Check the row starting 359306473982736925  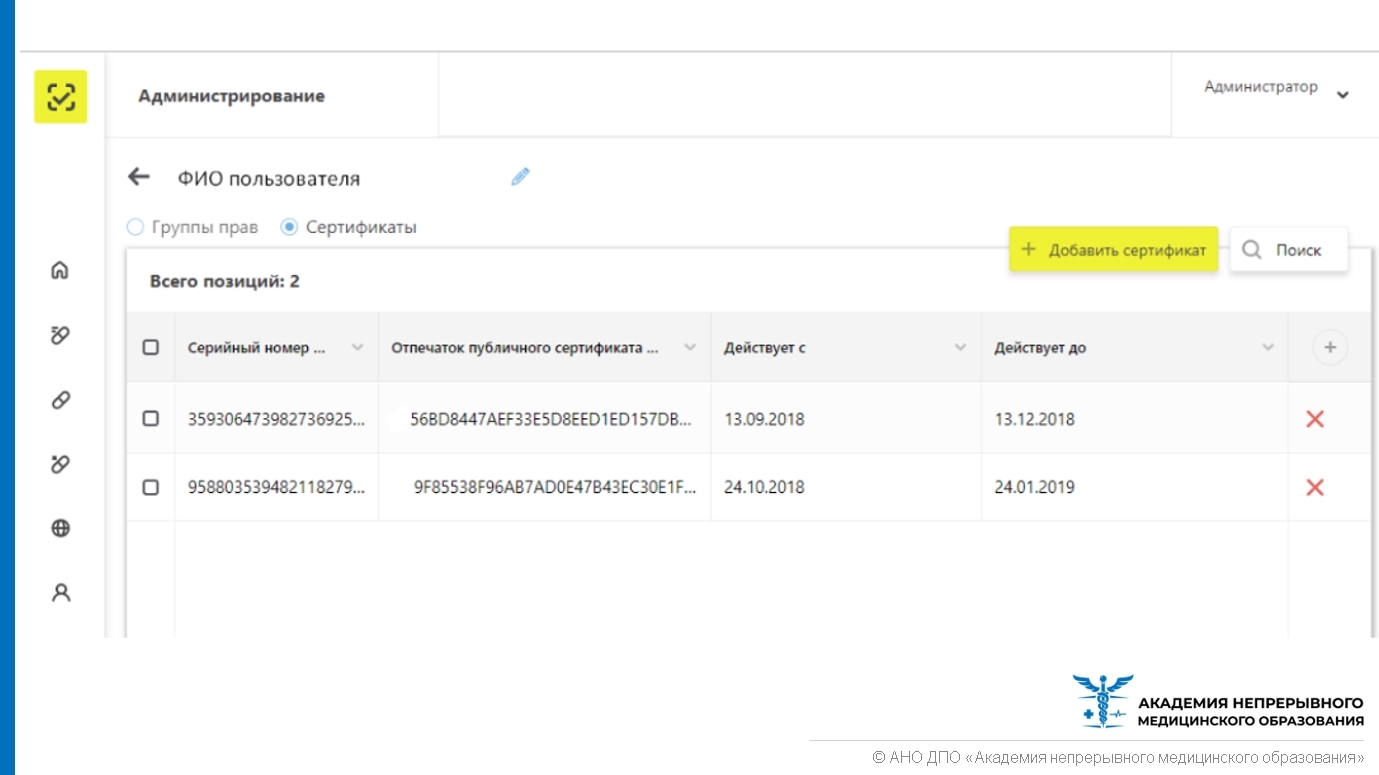(151, 419)
